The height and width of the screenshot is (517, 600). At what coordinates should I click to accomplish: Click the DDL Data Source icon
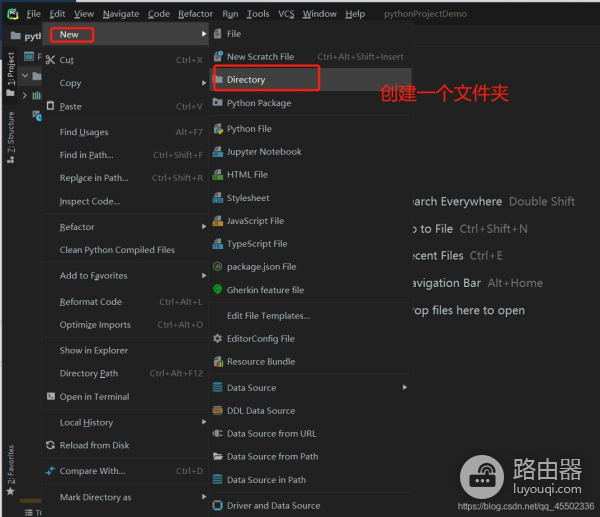(217, 411)
